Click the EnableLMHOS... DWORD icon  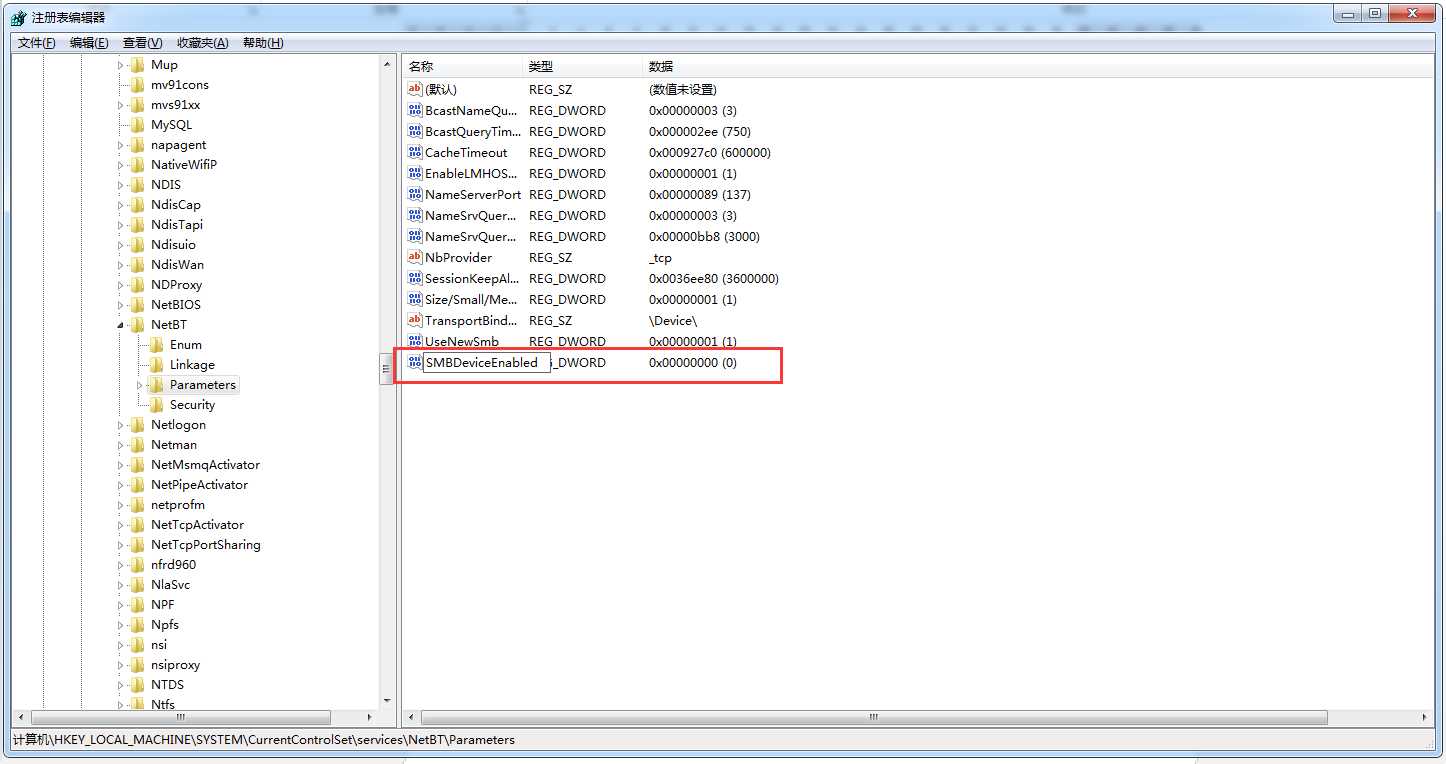415,173
